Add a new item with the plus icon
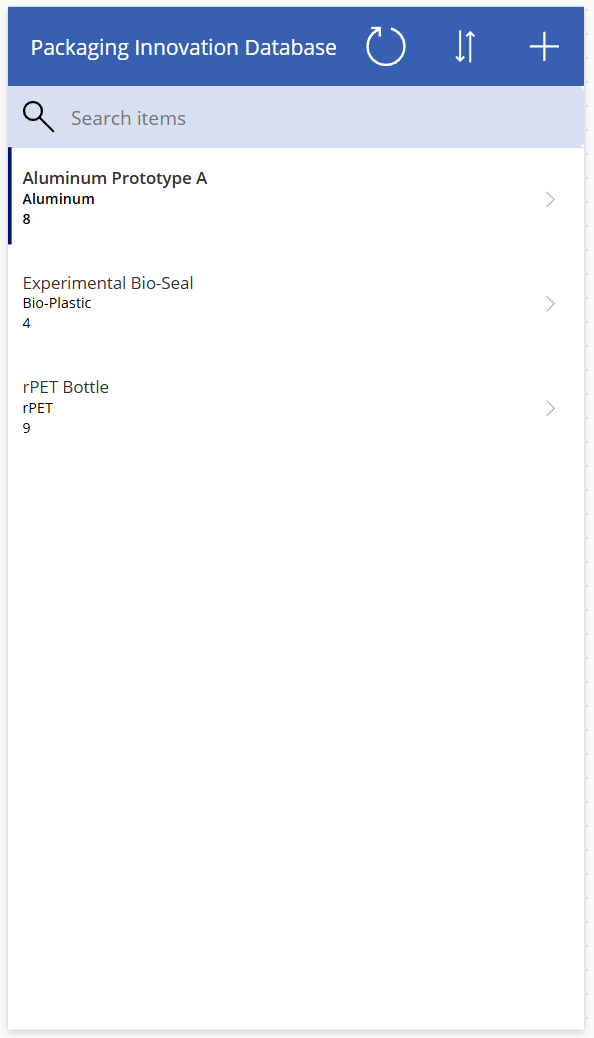 pos(543,46)
